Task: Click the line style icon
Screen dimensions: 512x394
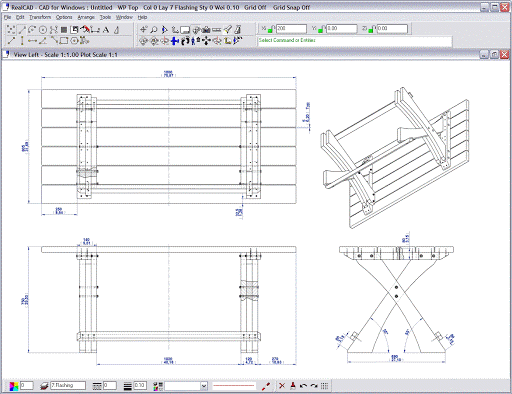Action: click(x=97, y=386)
